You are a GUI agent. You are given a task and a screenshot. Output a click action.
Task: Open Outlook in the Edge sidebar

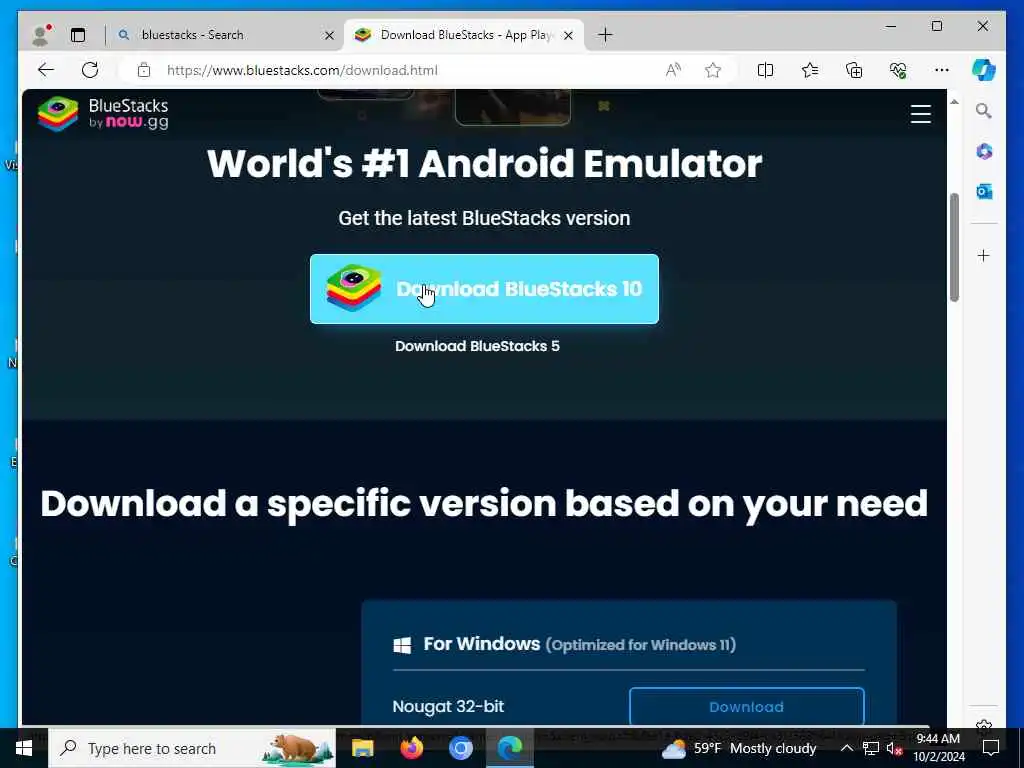[984, 191]
